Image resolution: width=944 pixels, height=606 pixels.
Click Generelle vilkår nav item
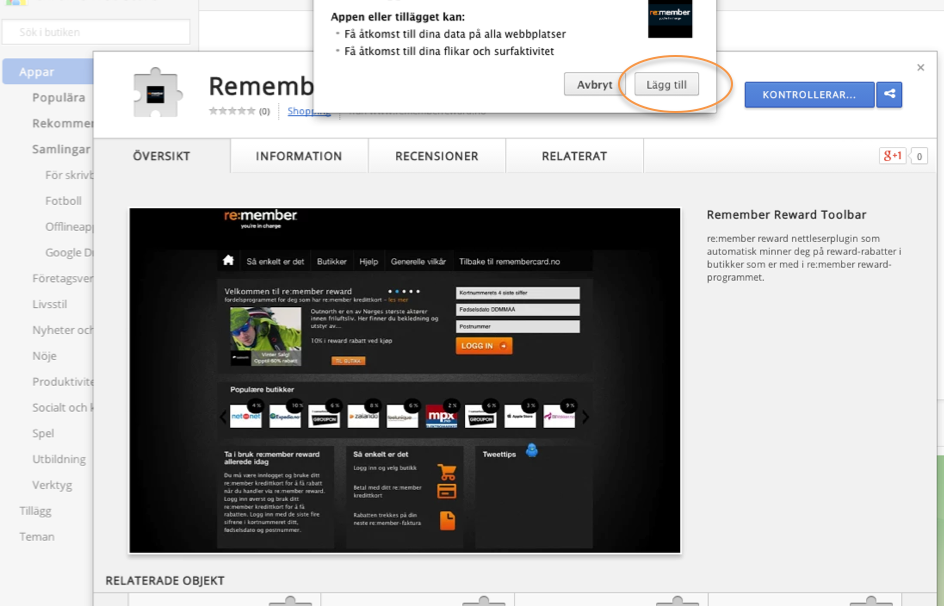(x=418, y=261)
